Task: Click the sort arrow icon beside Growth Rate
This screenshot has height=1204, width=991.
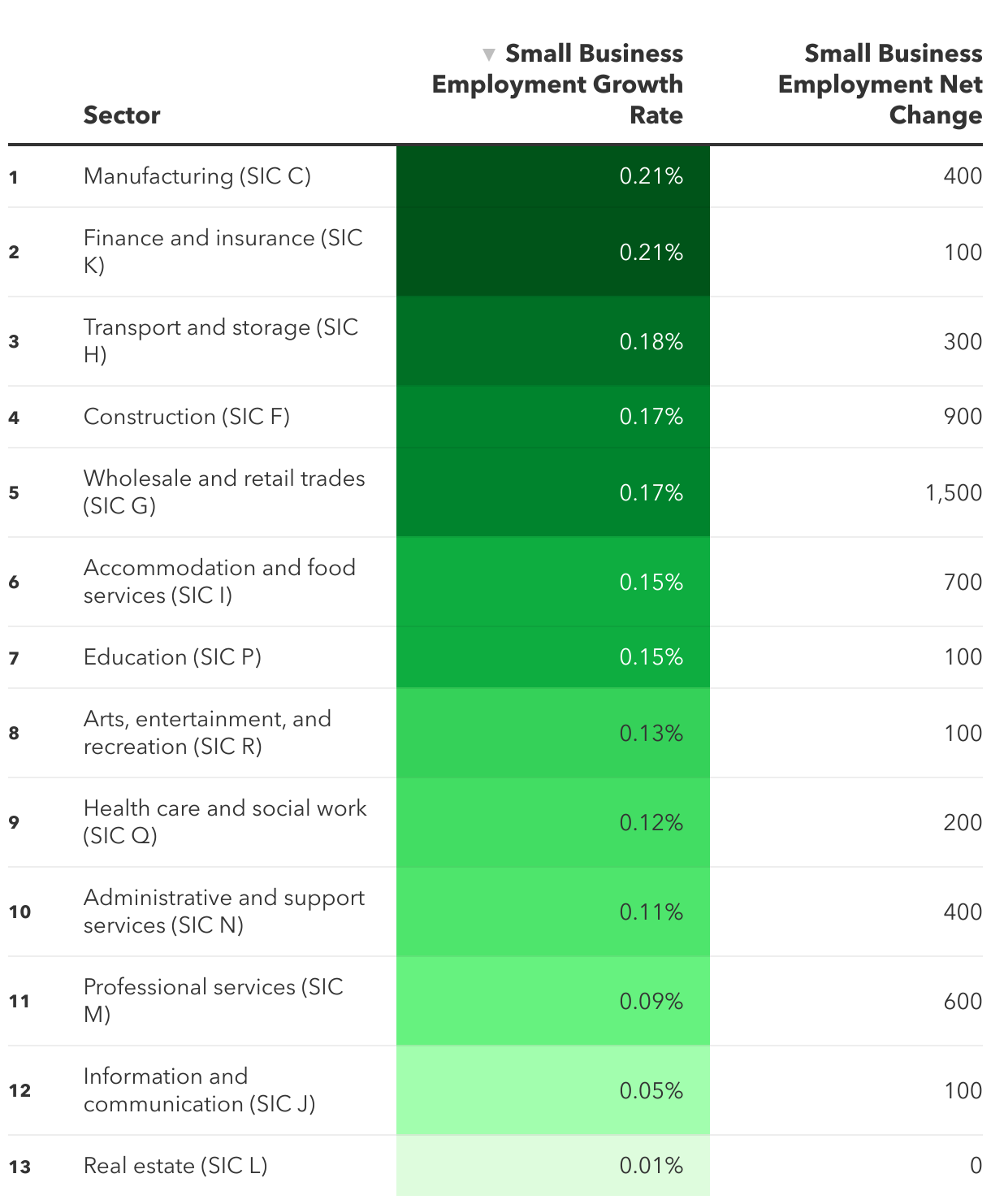Action: [x=488, y=55]
